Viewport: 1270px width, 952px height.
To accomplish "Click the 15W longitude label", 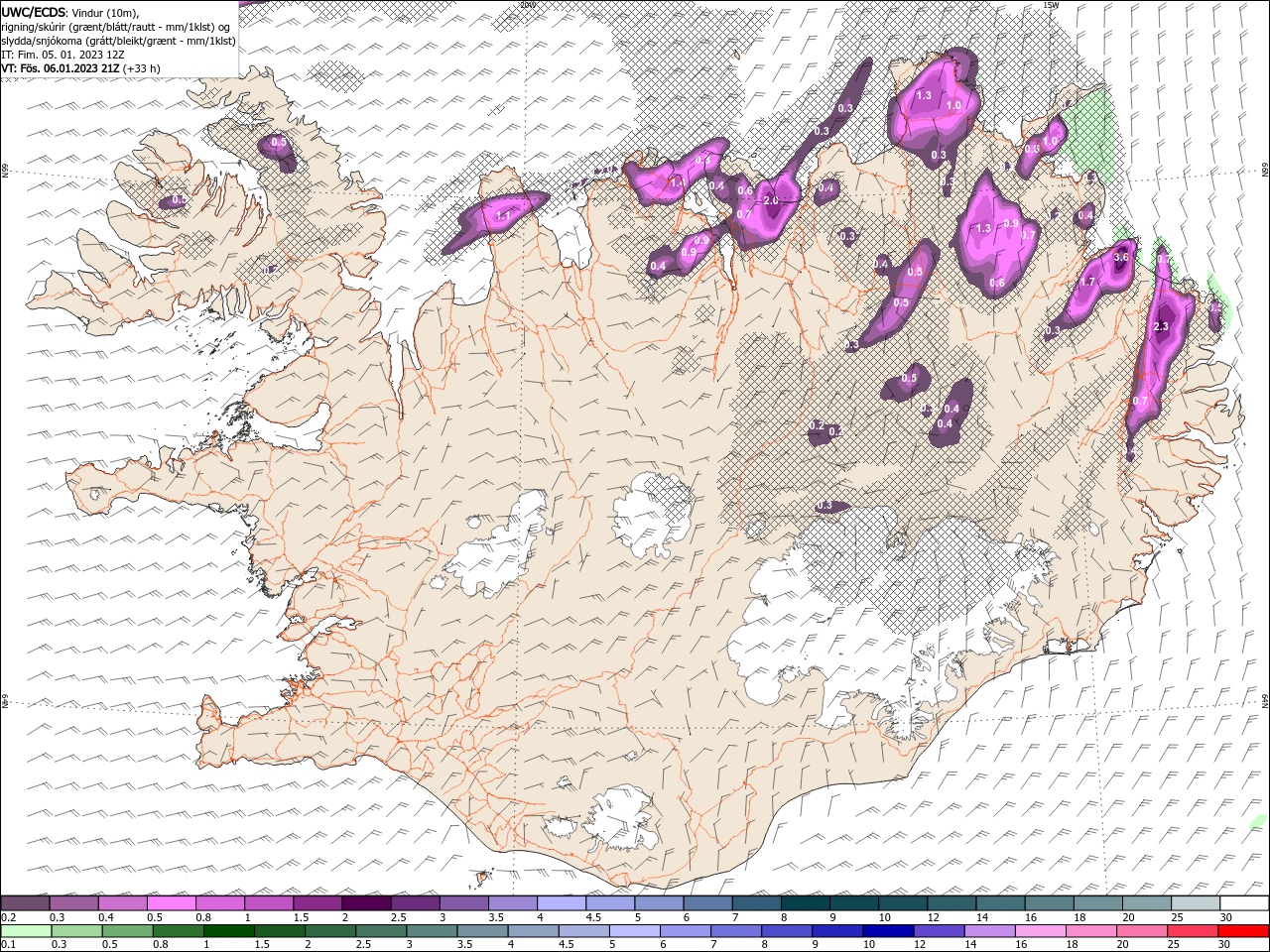I will pyautogui.click(x=1051, y=5).
